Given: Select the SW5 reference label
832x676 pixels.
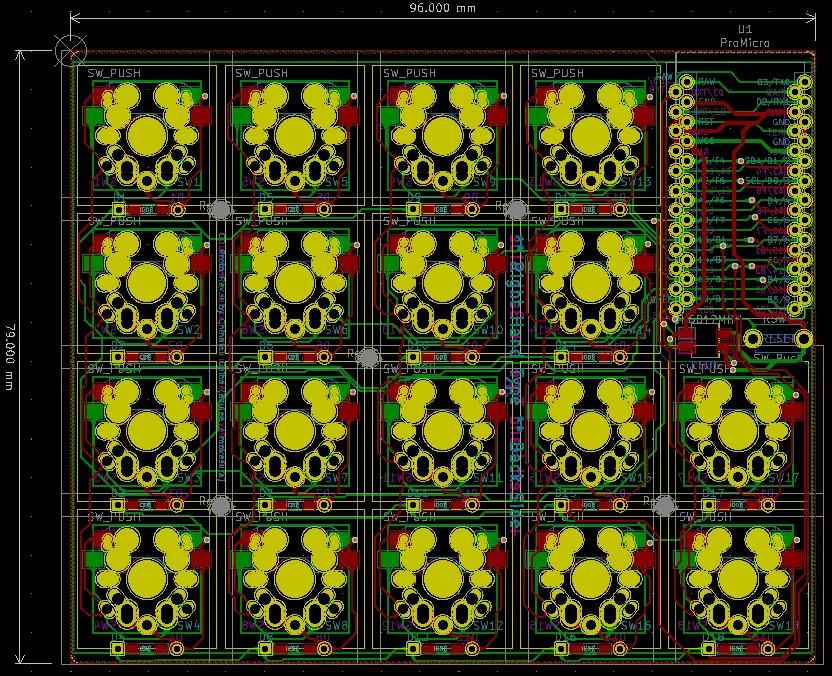Looking at the screenshot, I should (x=337, y=182).
